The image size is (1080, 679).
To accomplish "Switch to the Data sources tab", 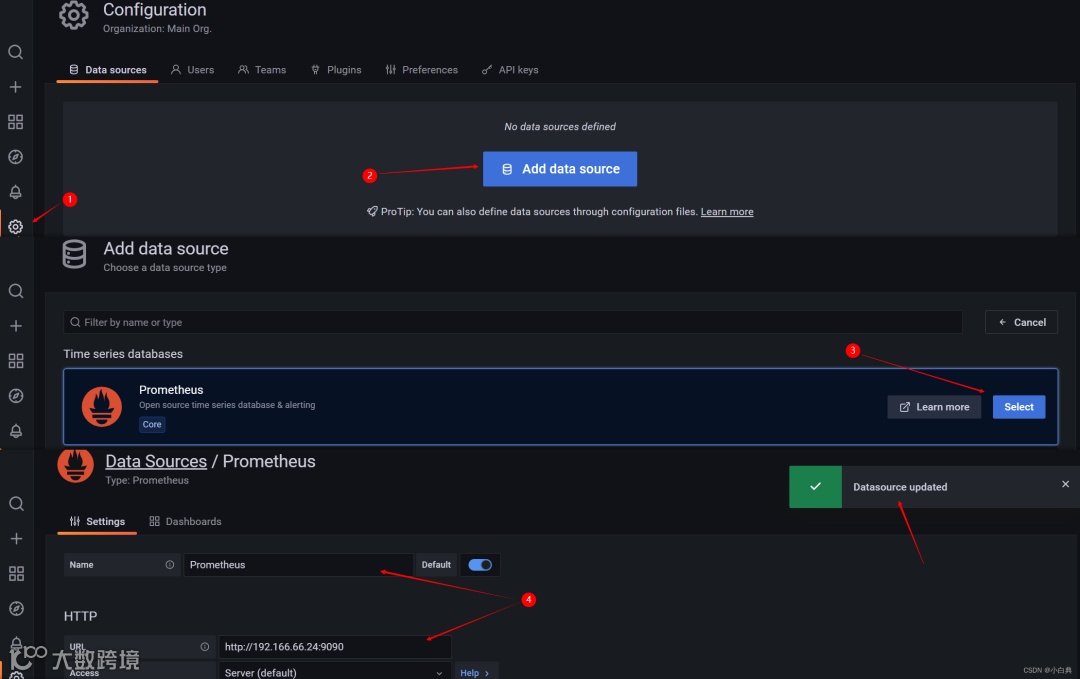I will (x=107, y=70).
